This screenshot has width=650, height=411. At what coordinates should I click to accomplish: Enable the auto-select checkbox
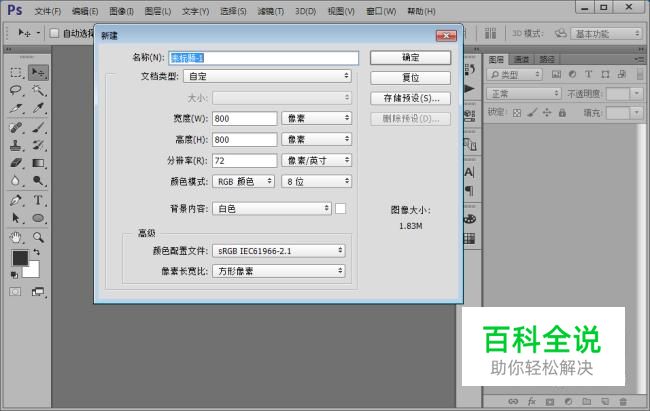click(x=54, y=33)
